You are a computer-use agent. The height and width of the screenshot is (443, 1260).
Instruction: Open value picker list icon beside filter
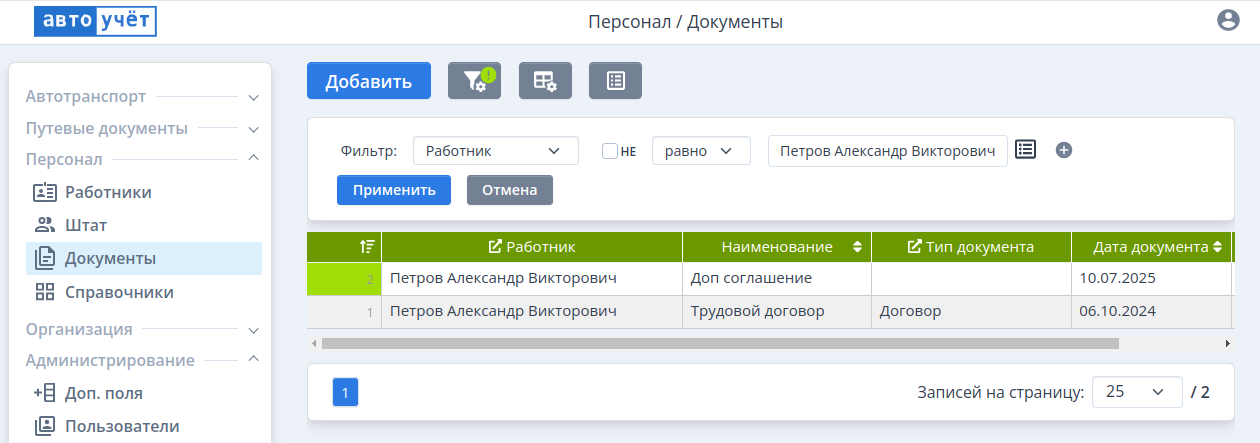(1025, 150)
